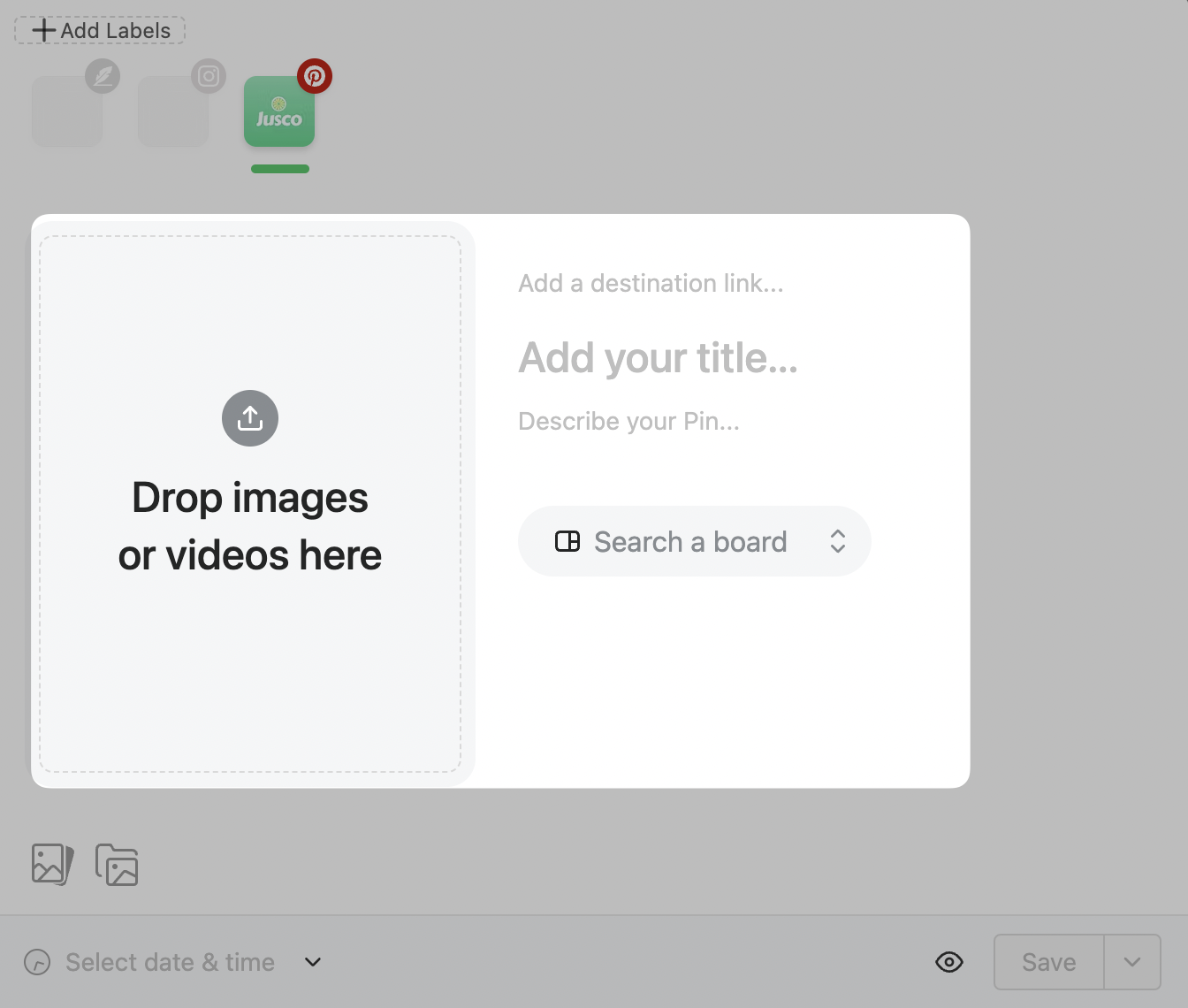The image size is (1188, 1008).
Task: Show post preview with the eye icon
Action: pos(948,962)
